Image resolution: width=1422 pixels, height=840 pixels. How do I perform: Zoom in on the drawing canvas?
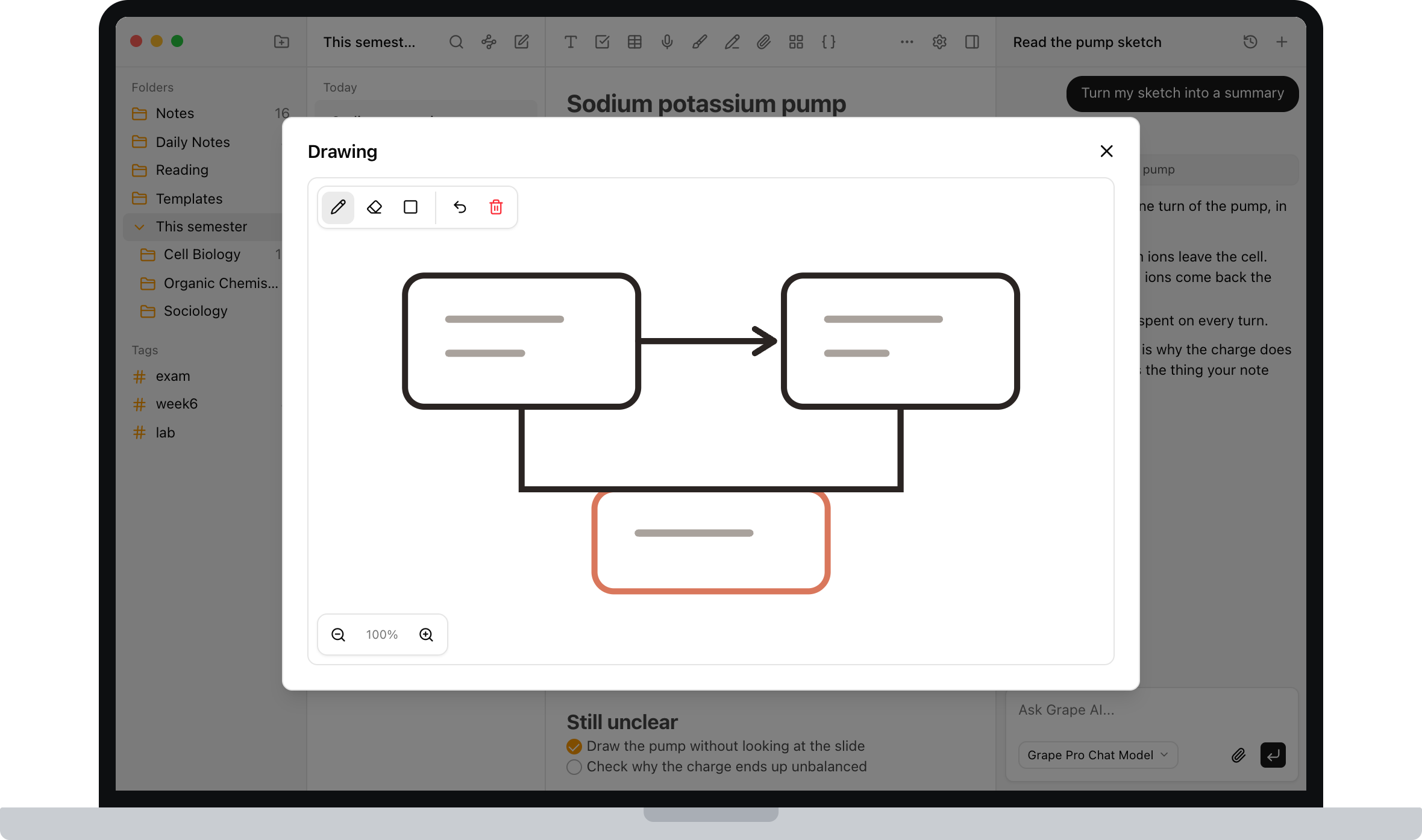[x=426, y=635]
